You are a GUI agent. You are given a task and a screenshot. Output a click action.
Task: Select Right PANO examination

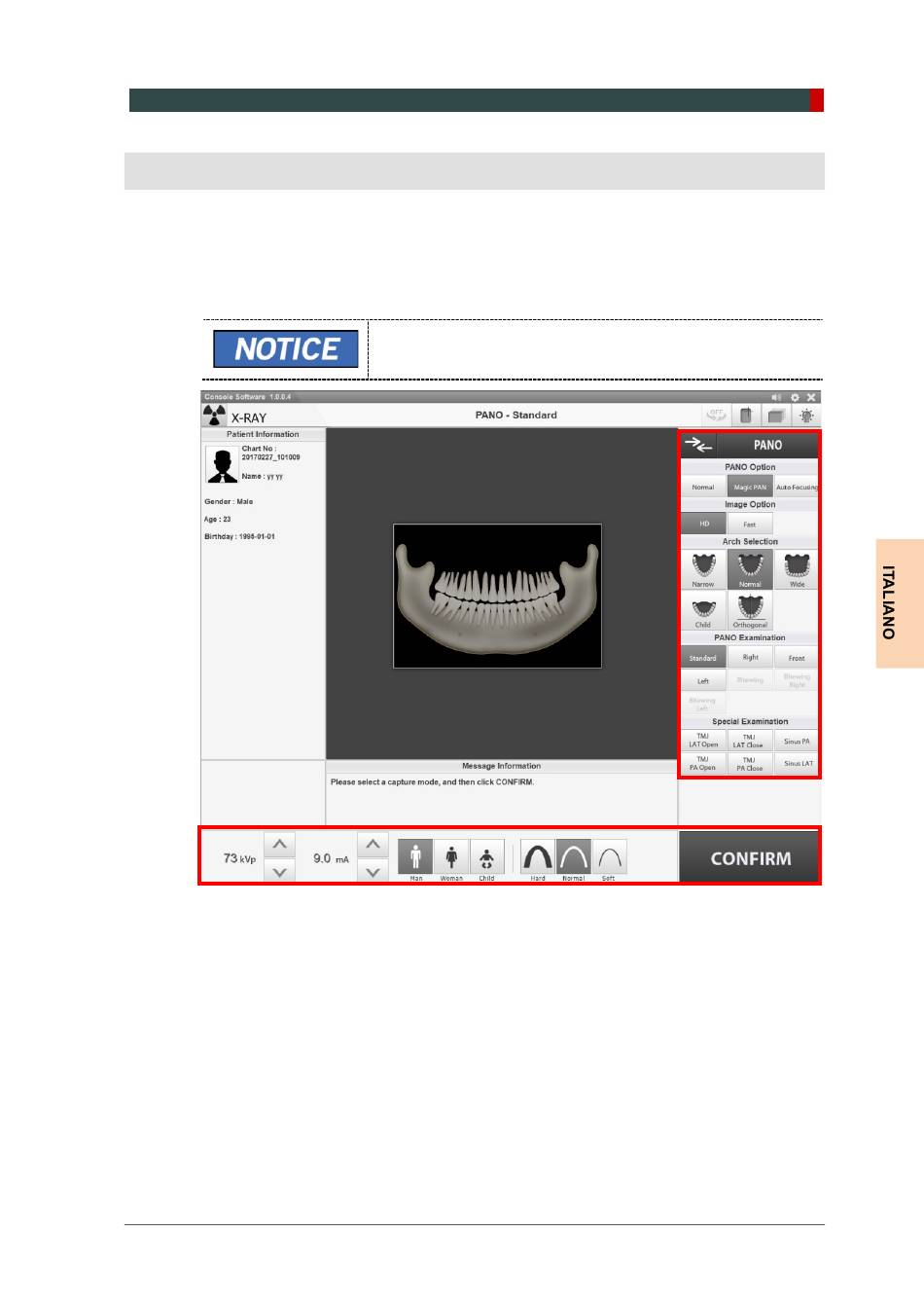pos(750,657)
